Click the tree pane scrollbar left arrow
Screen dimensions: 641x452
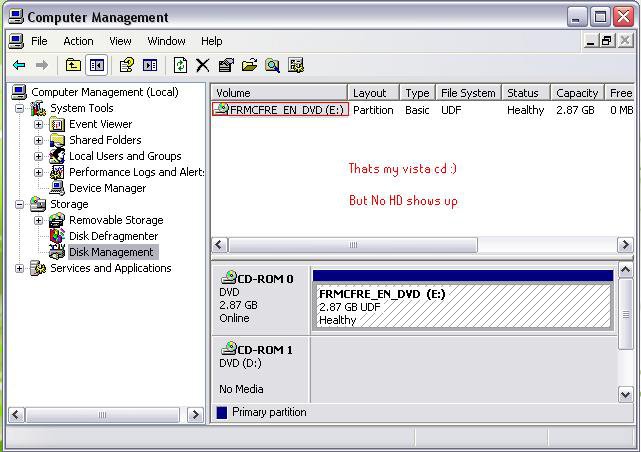tap(16, 415)
